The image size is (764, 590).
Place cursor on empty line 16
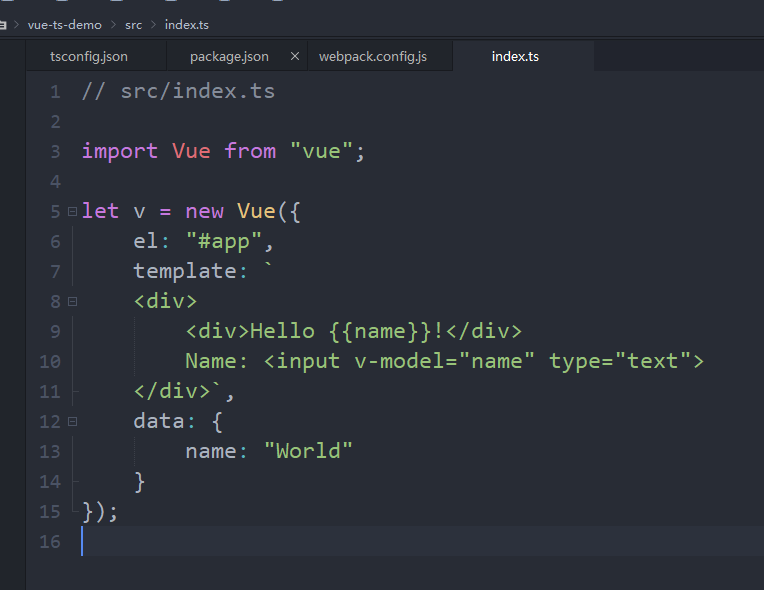tap(300, 541)
